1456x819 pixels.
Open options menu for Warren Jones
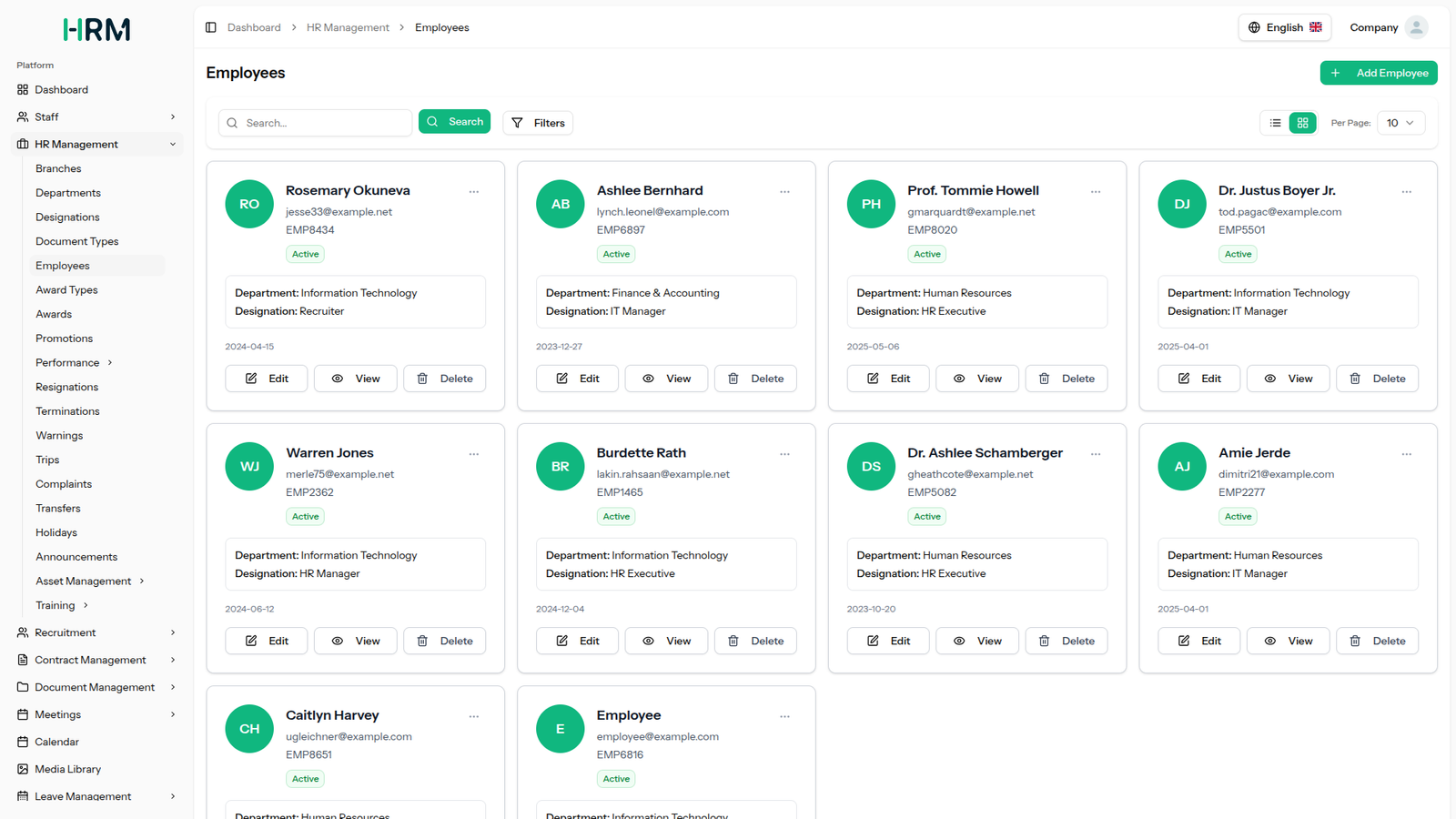click(x=474, y=454)
